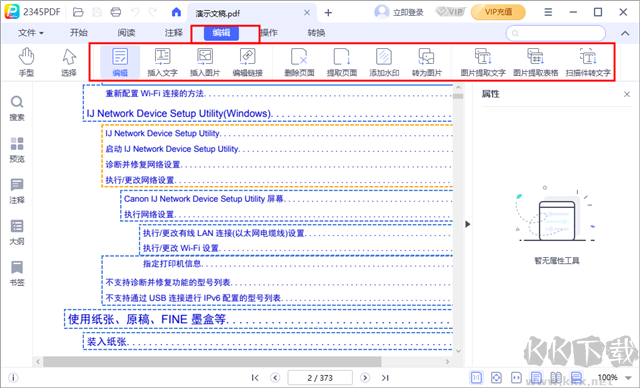Collapse the properties panel with the arrow
This screenshot has width=640, height=388.
[468, 224]
